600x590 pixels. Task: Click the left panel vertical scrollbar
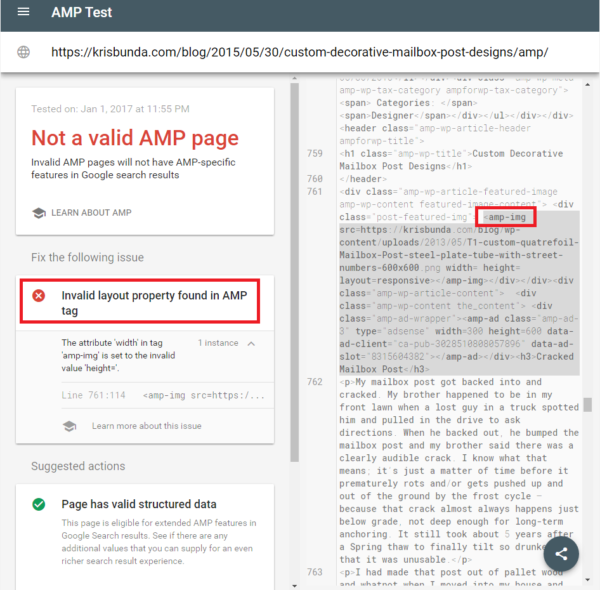click(294, 272)
